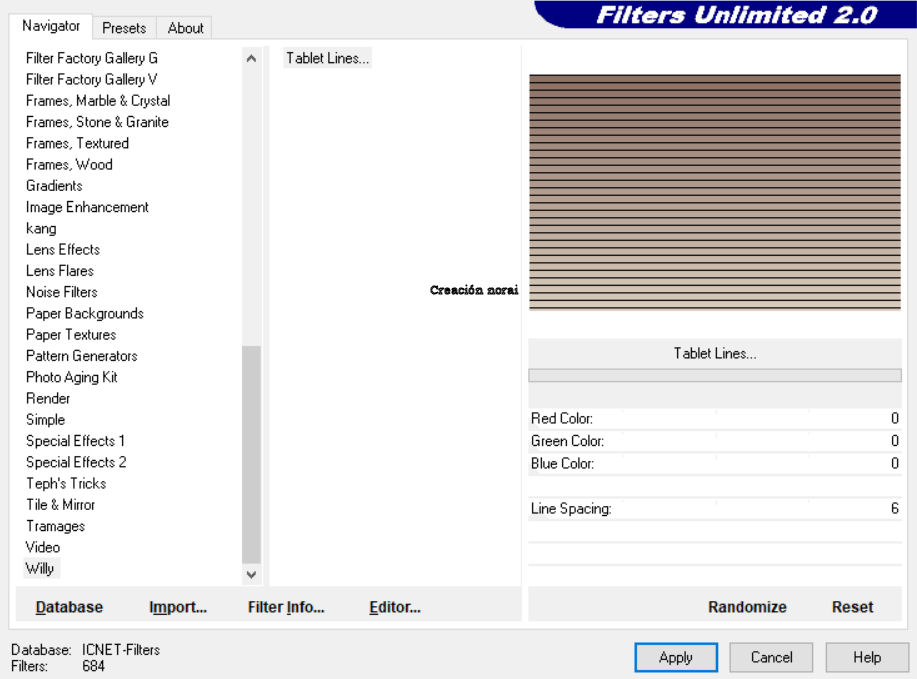The image size is (917, 679).
Task: Click the striped filter preview image
Action: tap(715, 192)
